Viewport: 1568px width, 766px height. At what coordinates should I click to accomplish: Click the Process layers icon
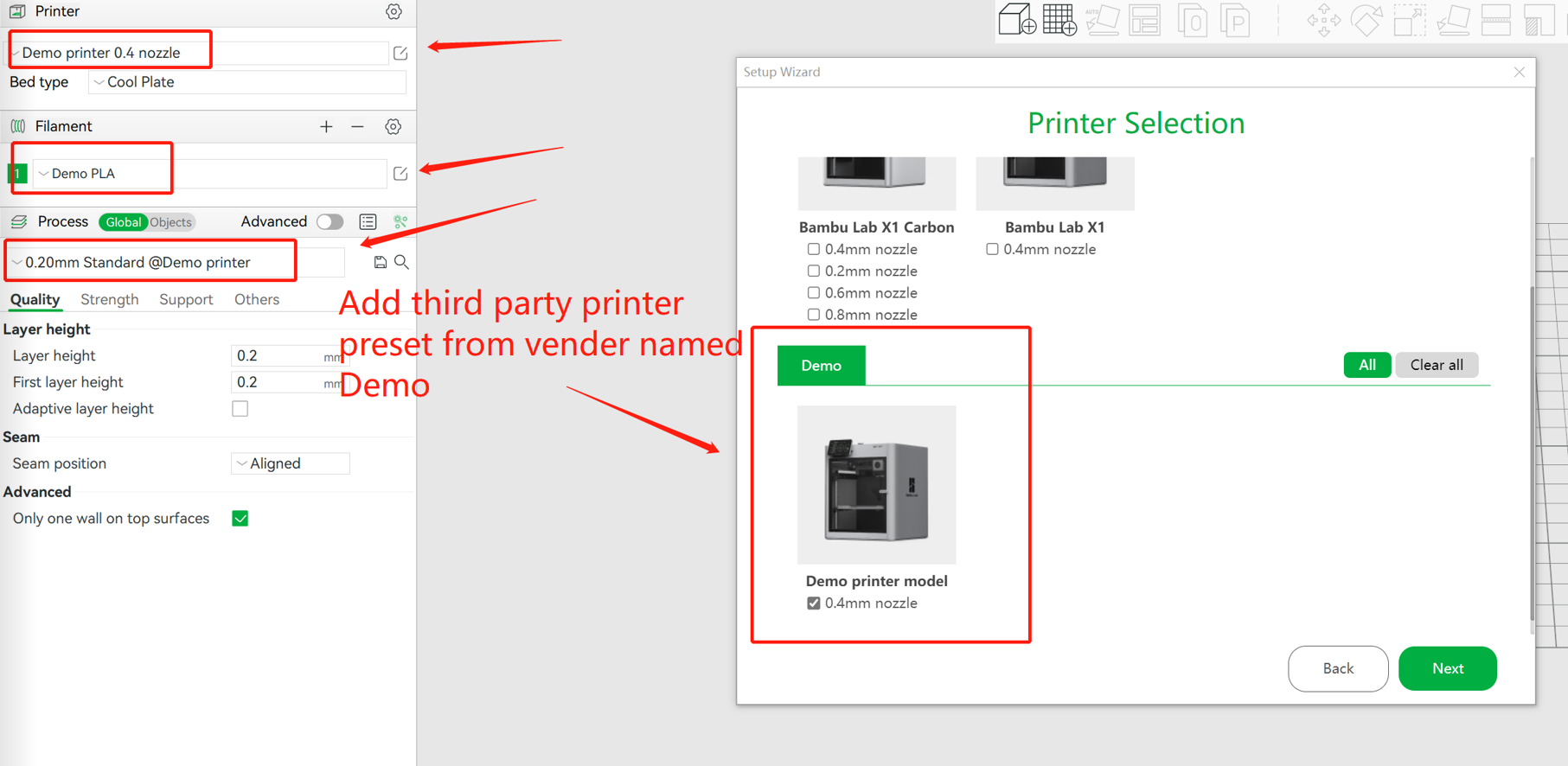tap(19, 222)
